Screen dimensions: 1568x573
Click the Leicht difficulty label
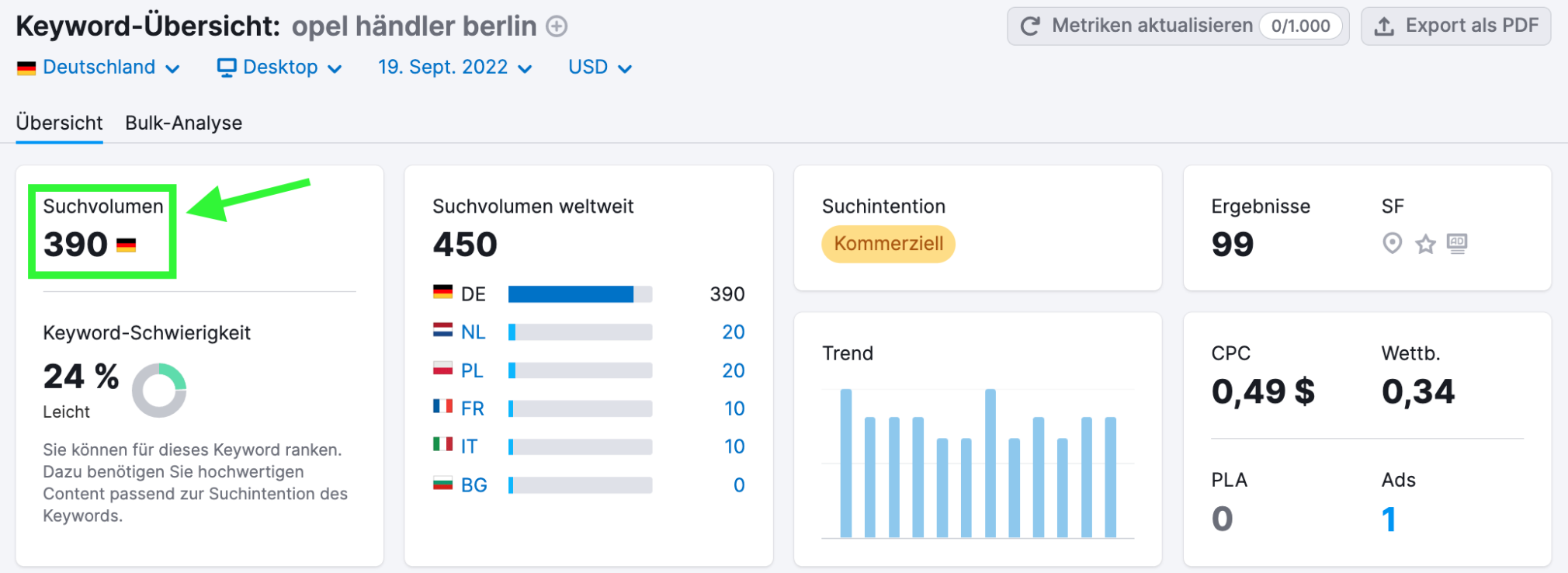[67, 412]
